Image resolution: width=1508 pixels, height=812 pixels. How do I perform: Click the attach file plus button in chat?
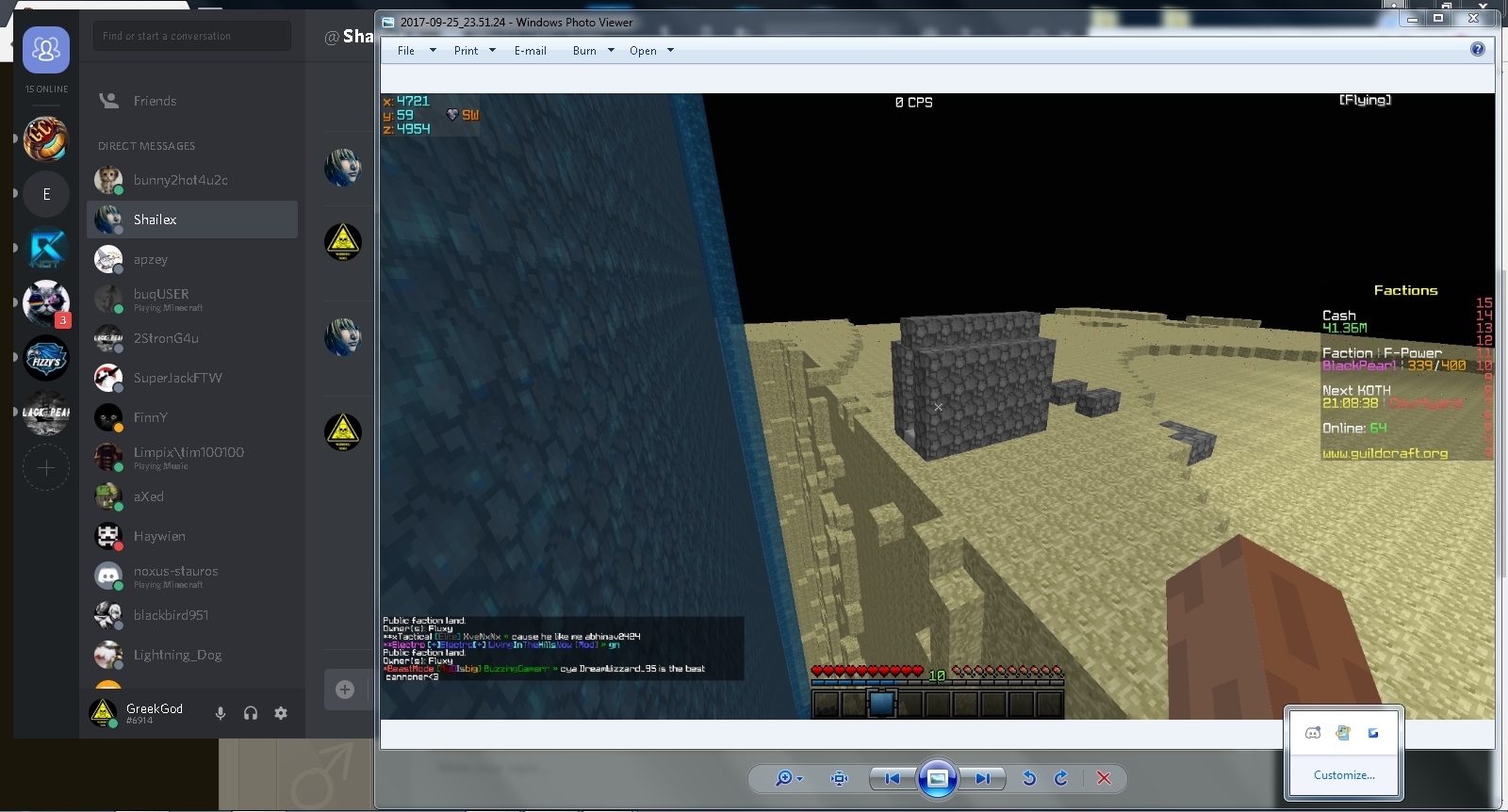345,690
